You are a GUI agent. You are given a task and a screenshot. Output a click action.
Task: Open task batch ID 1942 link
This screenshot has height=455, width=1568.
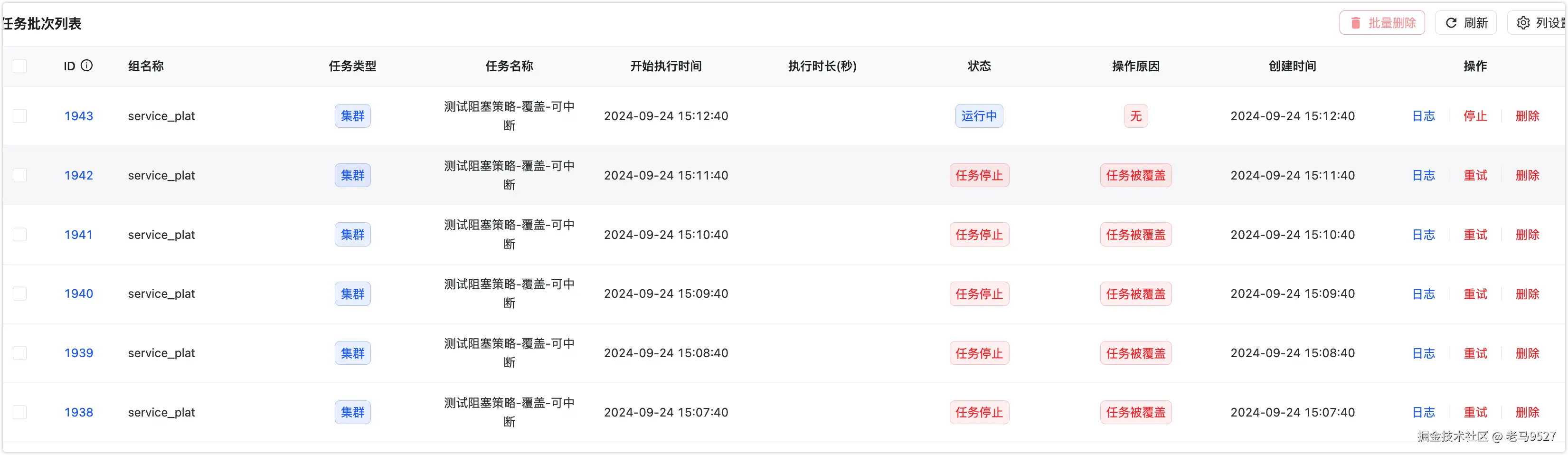(x=78, y=175)
